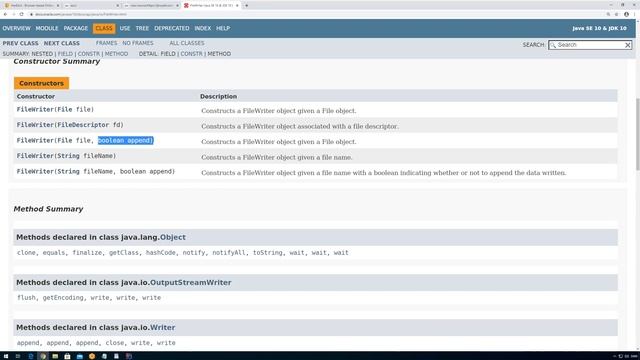Jump to METHOD in the SUMMARY row

point(116,54)
